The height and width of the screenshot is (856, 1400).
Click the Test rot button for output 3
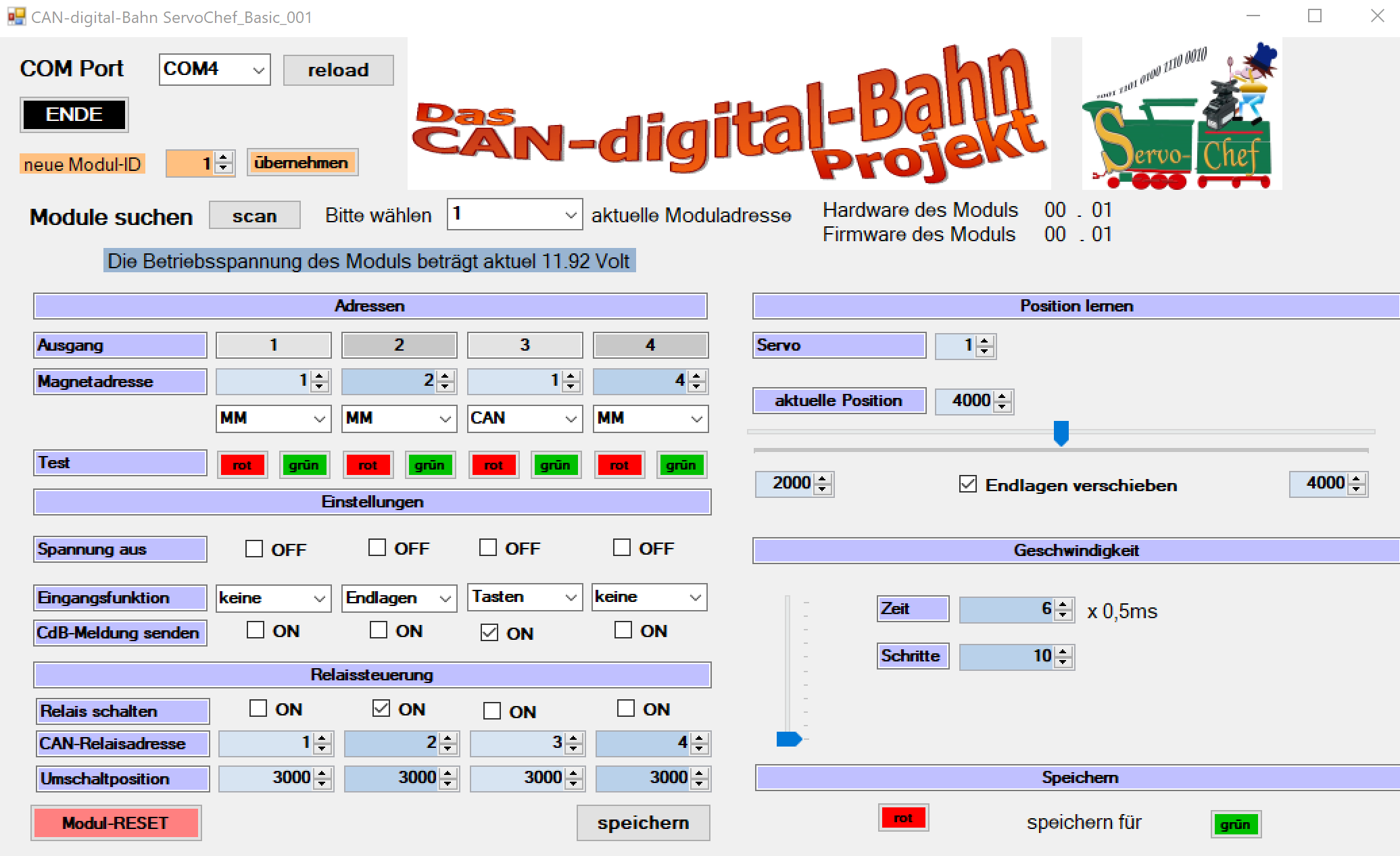pyautogui.click(x=493, y=465)
